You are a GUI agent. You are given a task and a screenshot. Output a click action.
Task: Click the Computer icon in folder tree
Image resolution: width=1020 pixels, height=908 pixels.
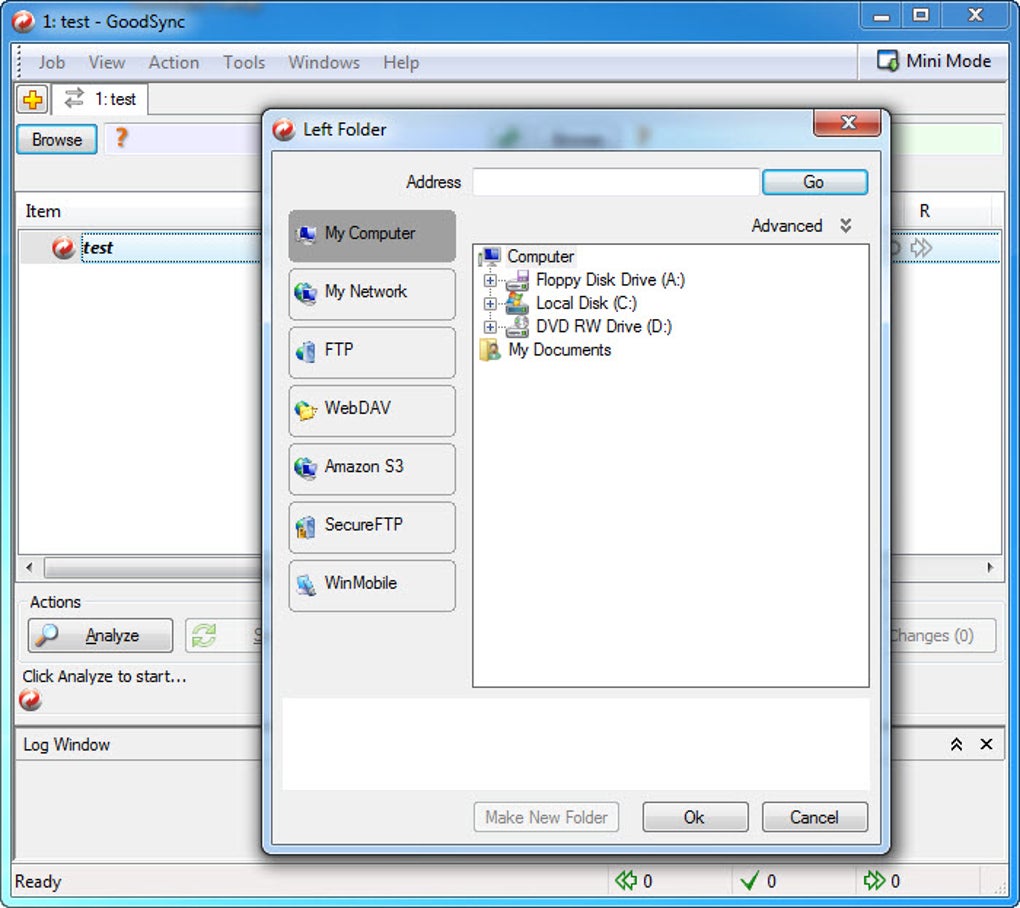490,257
